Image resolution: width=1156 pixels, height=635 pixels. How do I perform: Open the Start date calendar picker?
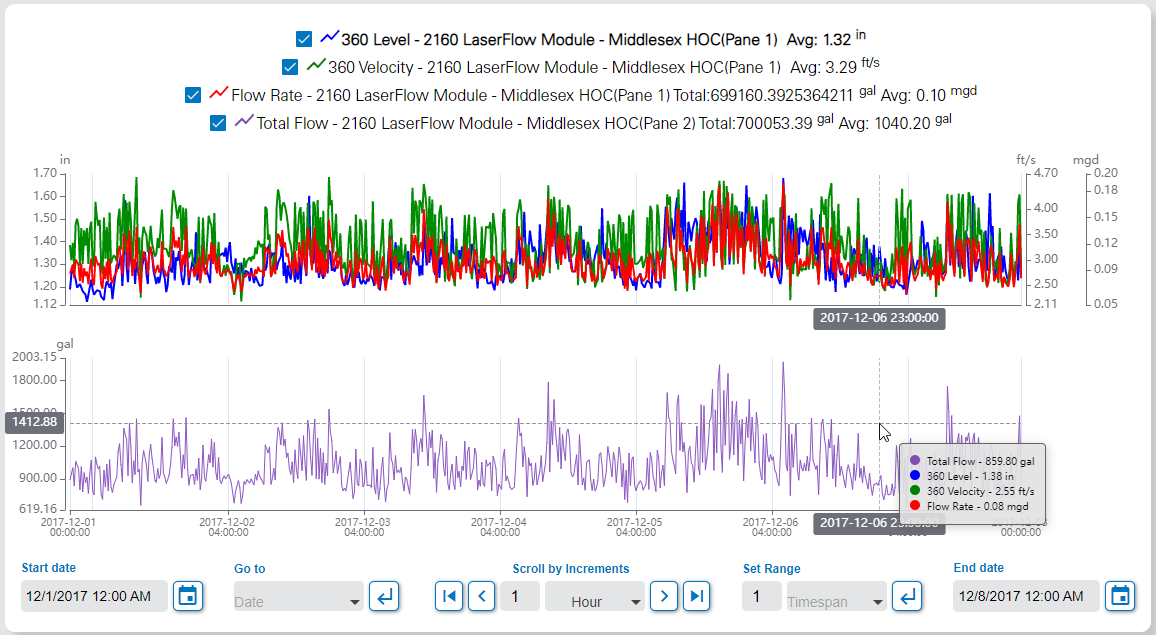pyautogui.click(x=188, y=596)
